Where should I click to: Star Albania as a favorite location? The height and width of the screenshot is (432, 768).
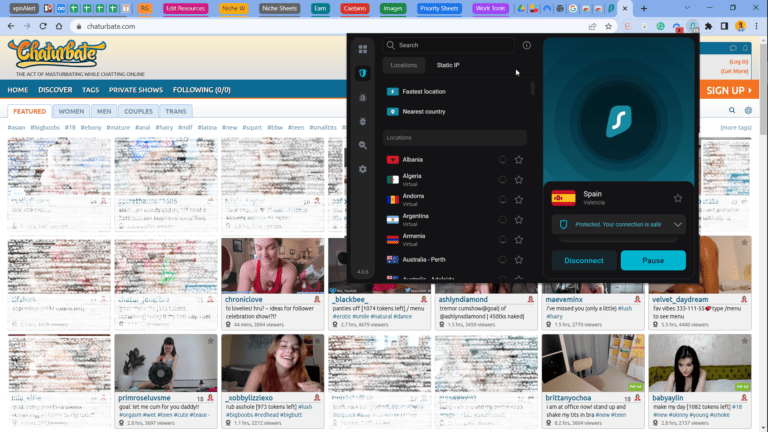coord(519,160)
